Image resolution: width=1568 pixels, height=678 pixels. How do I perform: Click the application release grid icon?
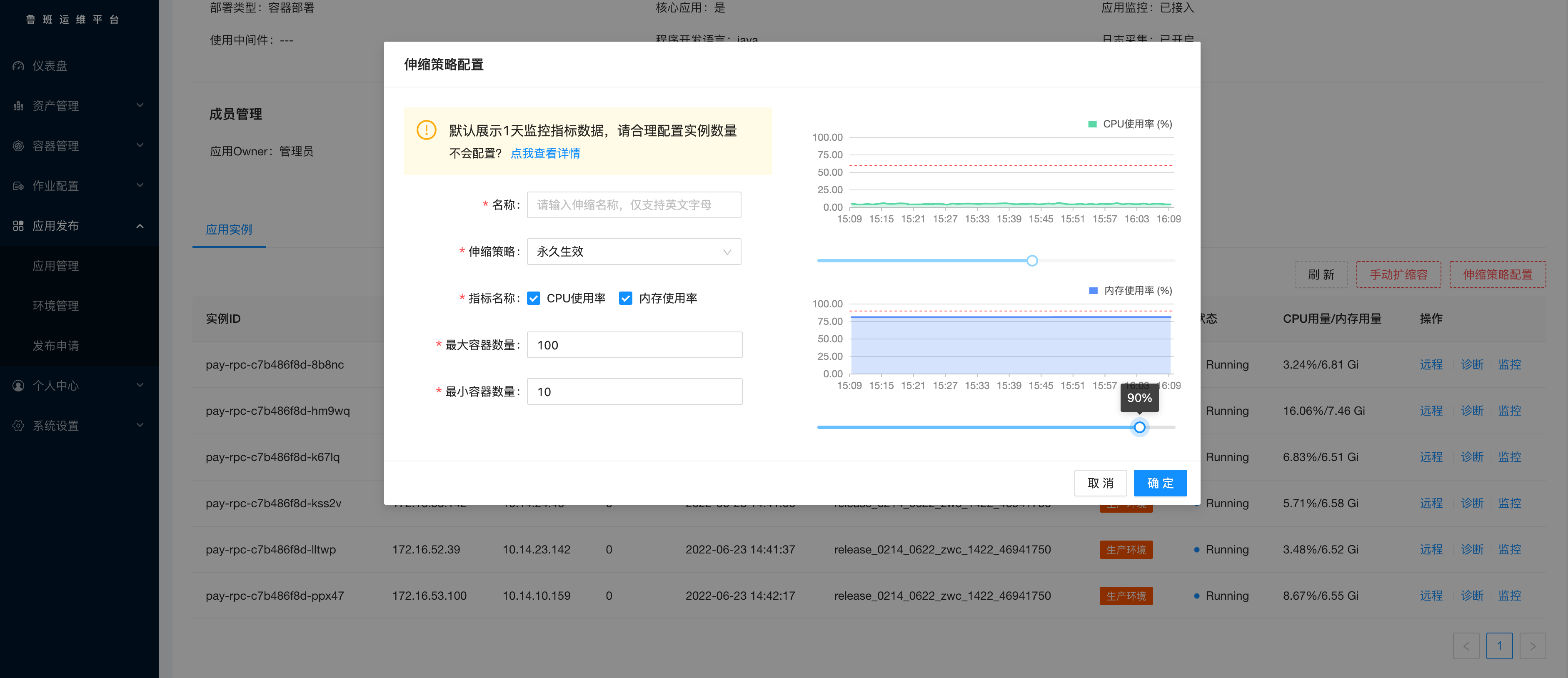[18, 226]
